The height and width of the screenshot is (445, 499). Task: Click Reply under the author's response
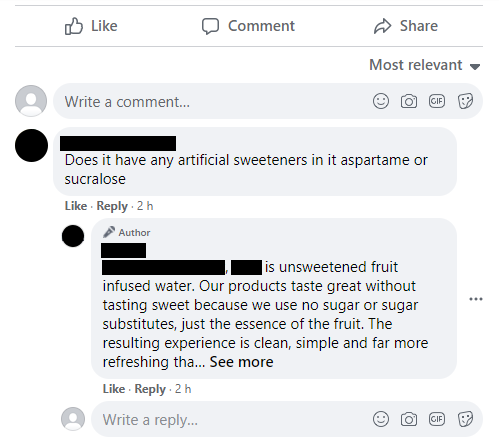click(x=150, y=389)
